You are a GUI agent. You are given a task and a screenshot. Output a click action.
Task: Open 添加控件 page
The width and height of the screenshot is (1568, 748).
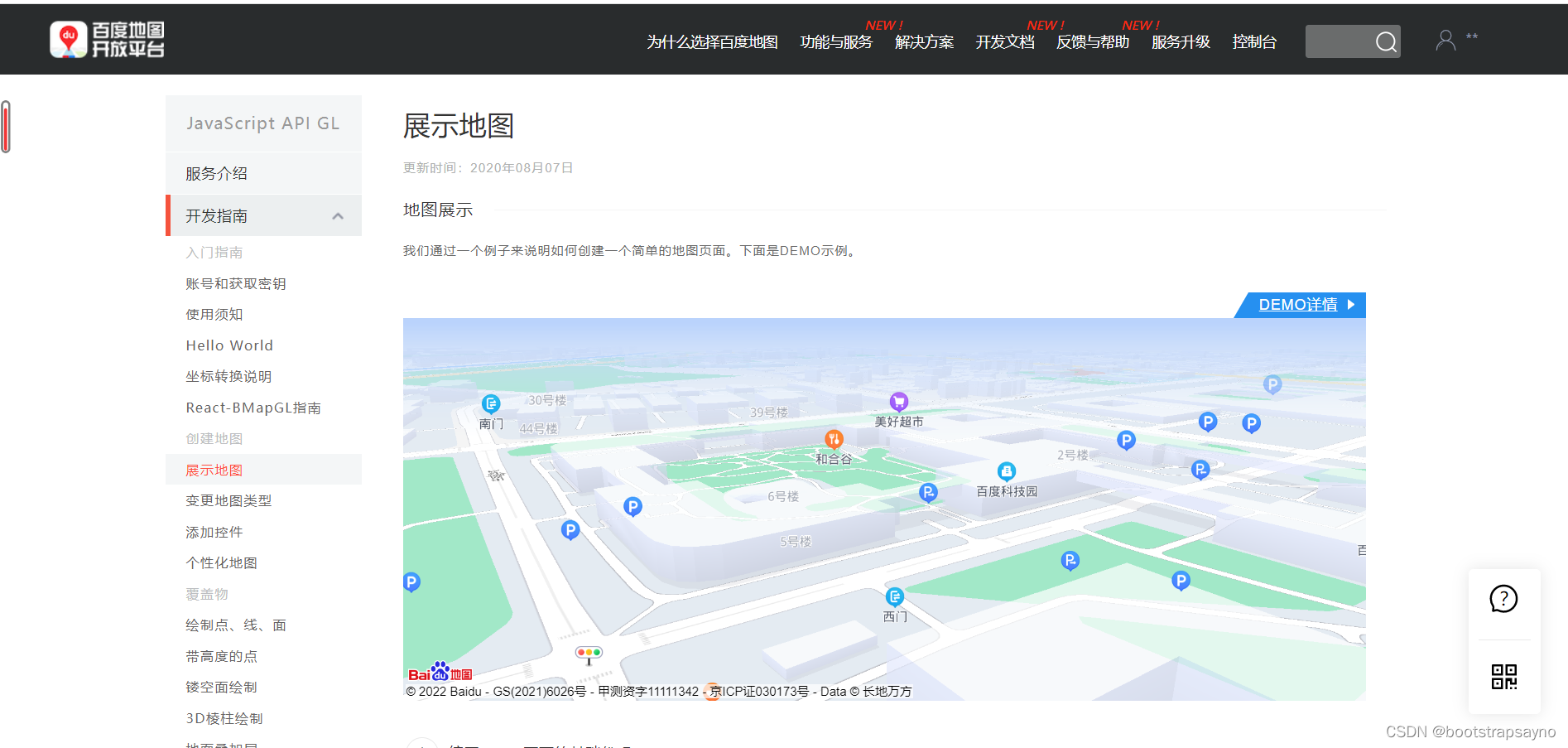214,532
